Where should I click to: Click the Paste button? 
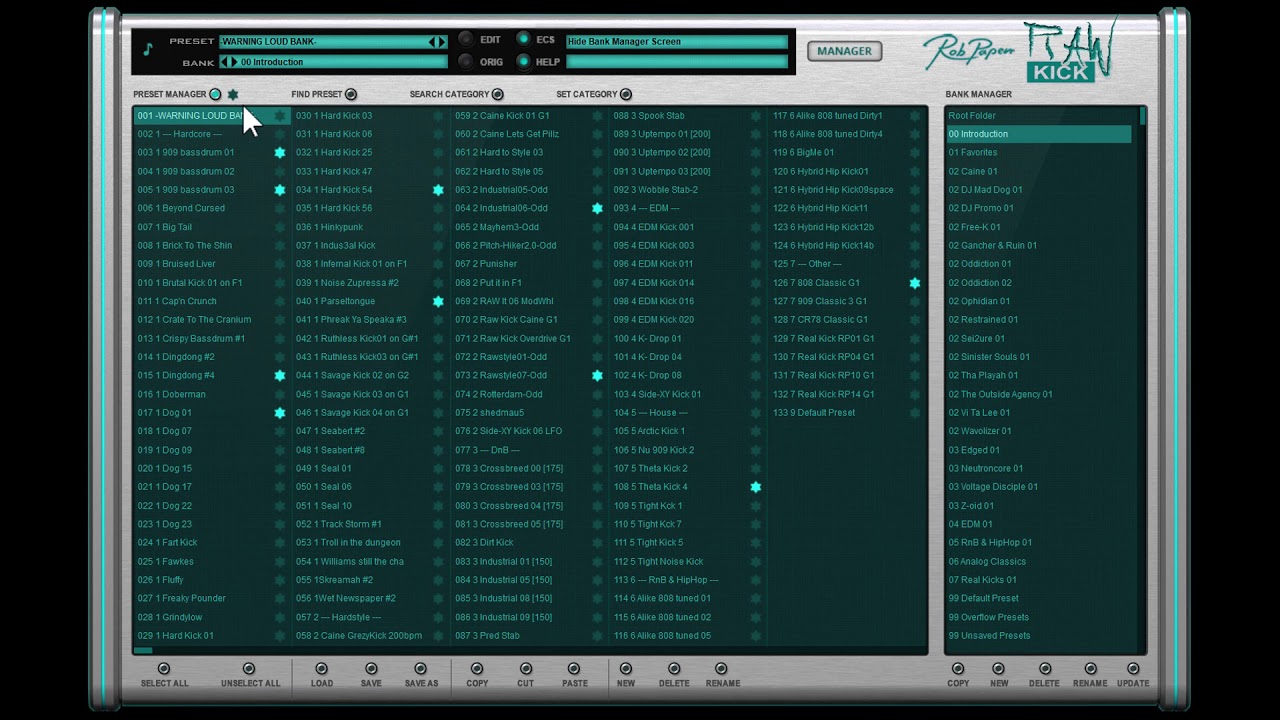(x=575, y=669)
